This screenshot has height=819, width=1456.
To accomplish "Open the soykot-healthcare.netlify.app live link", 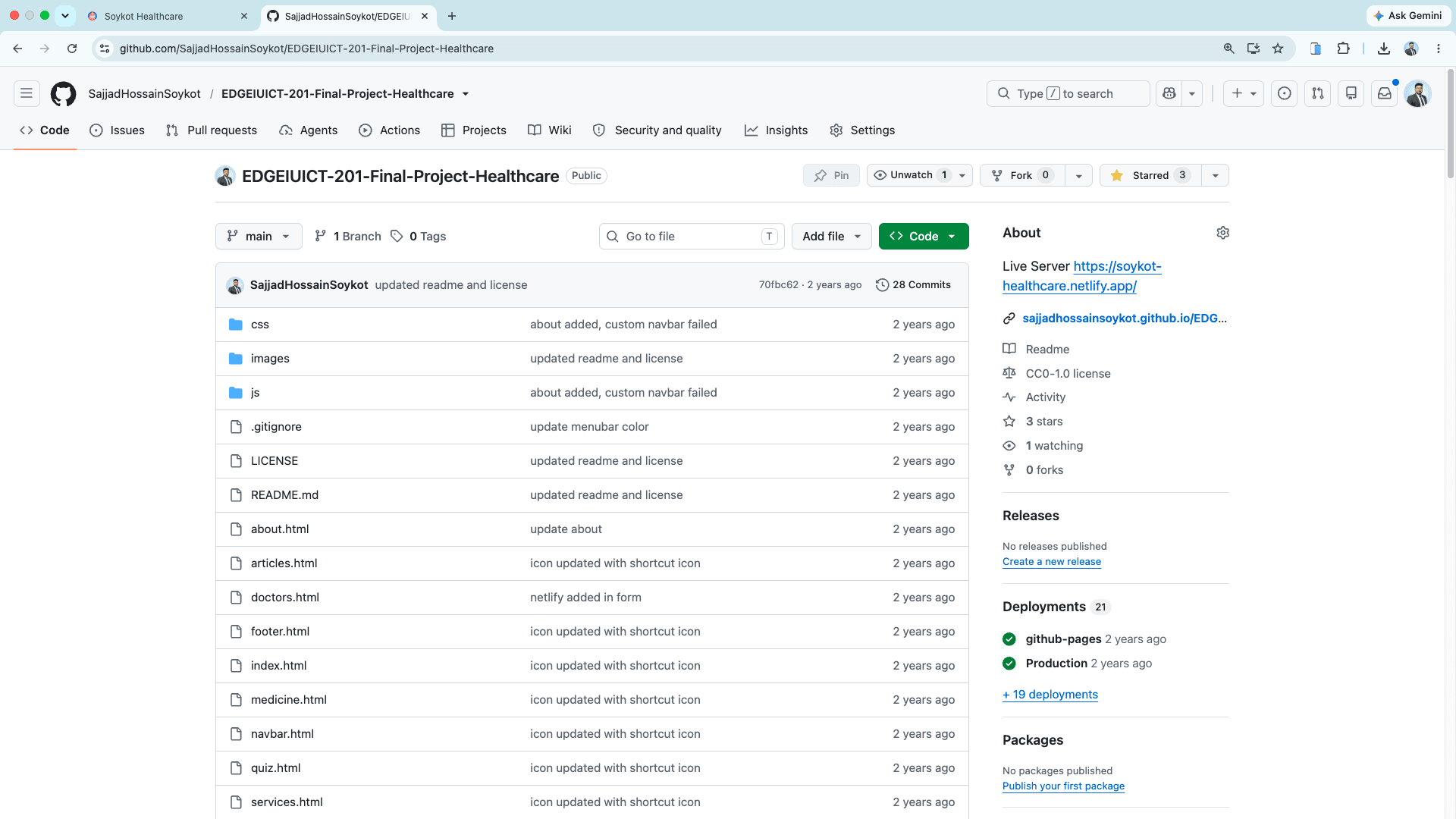I will pyautogui.click(x=1081, y=276).
